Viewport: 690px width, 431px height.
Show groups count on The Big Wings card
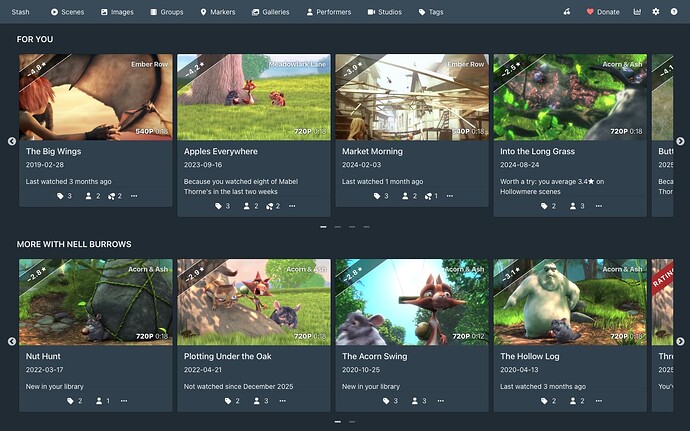tap(114, 196)
